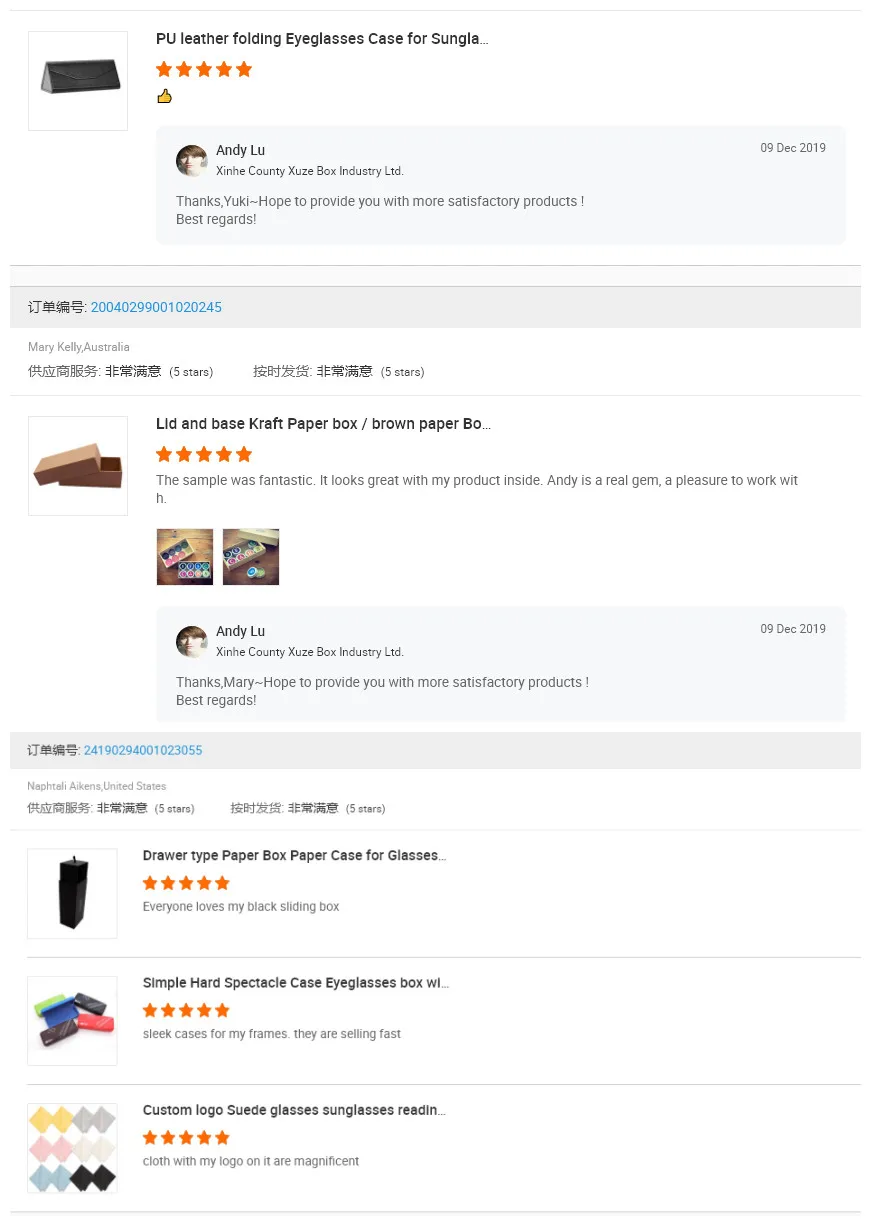
Task: Open order number 24190294001023055
Action: click(x=143, y=751)
